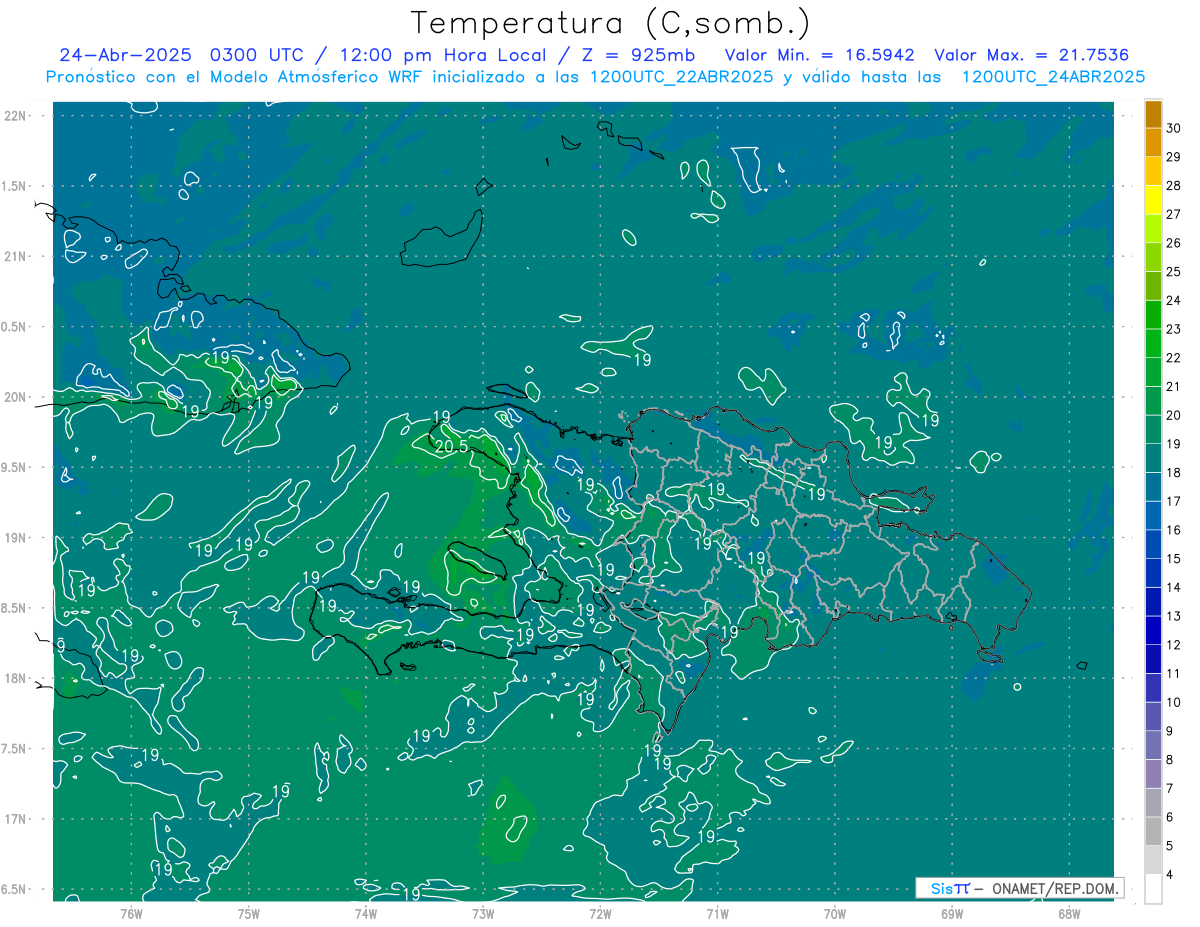Click the "74W" longitude axis label

click(x=365, y=914)
